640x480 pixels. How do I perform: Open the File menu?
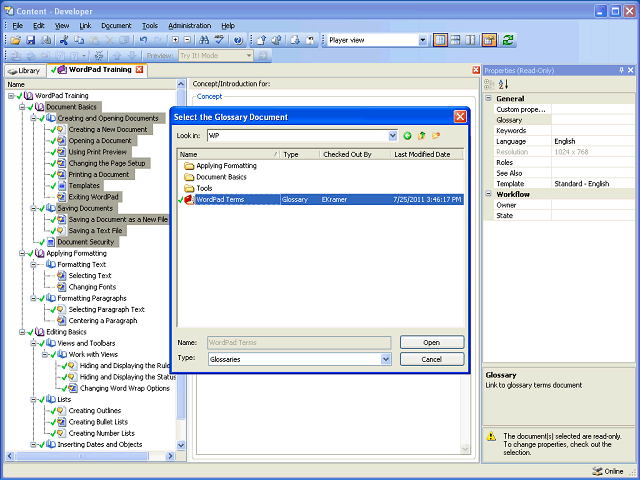[x=18, y=26]
